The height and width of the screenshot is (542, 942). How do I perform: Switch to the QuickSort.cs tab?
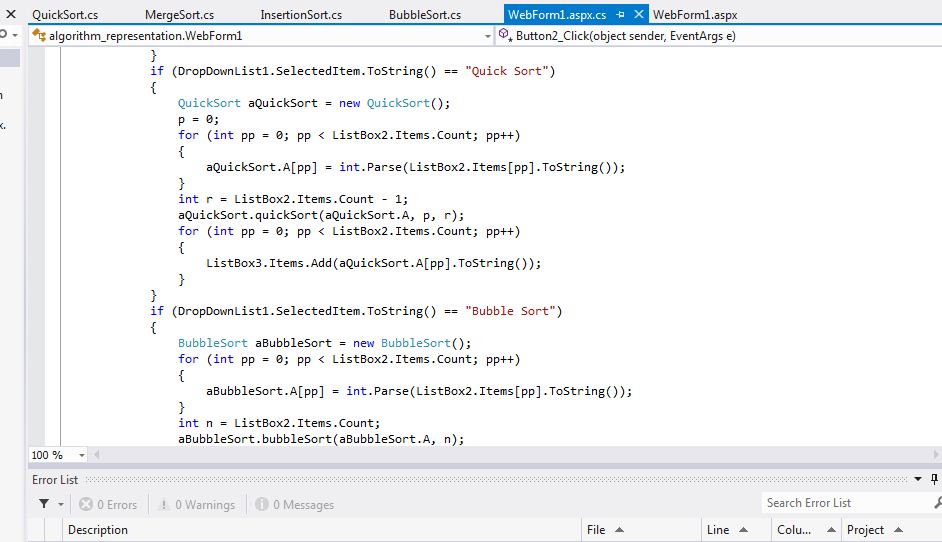click(65, 14)
